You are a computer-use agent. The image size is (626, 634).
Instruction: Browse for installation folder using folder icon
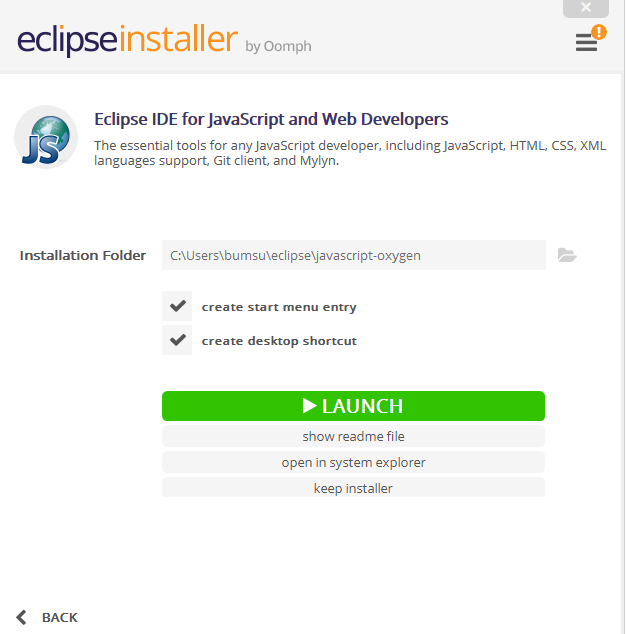click(x=567, y=255)
